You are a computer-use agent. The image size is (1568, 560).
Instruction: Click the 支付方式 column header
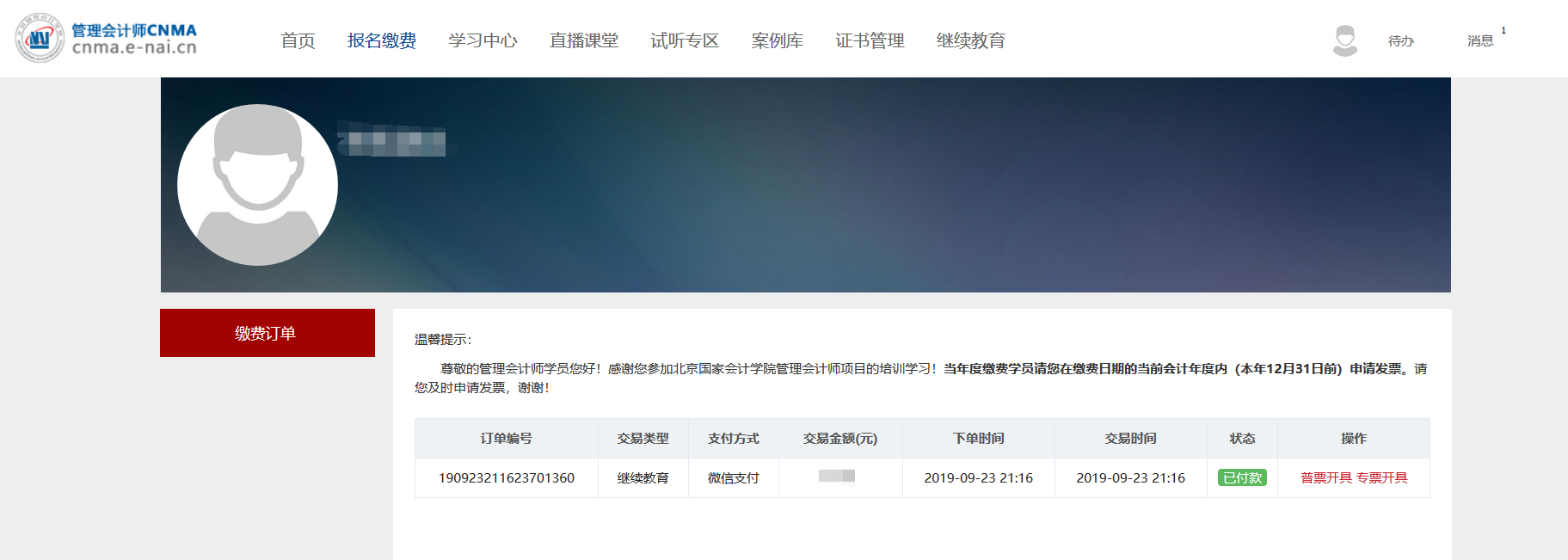point(734,439)
